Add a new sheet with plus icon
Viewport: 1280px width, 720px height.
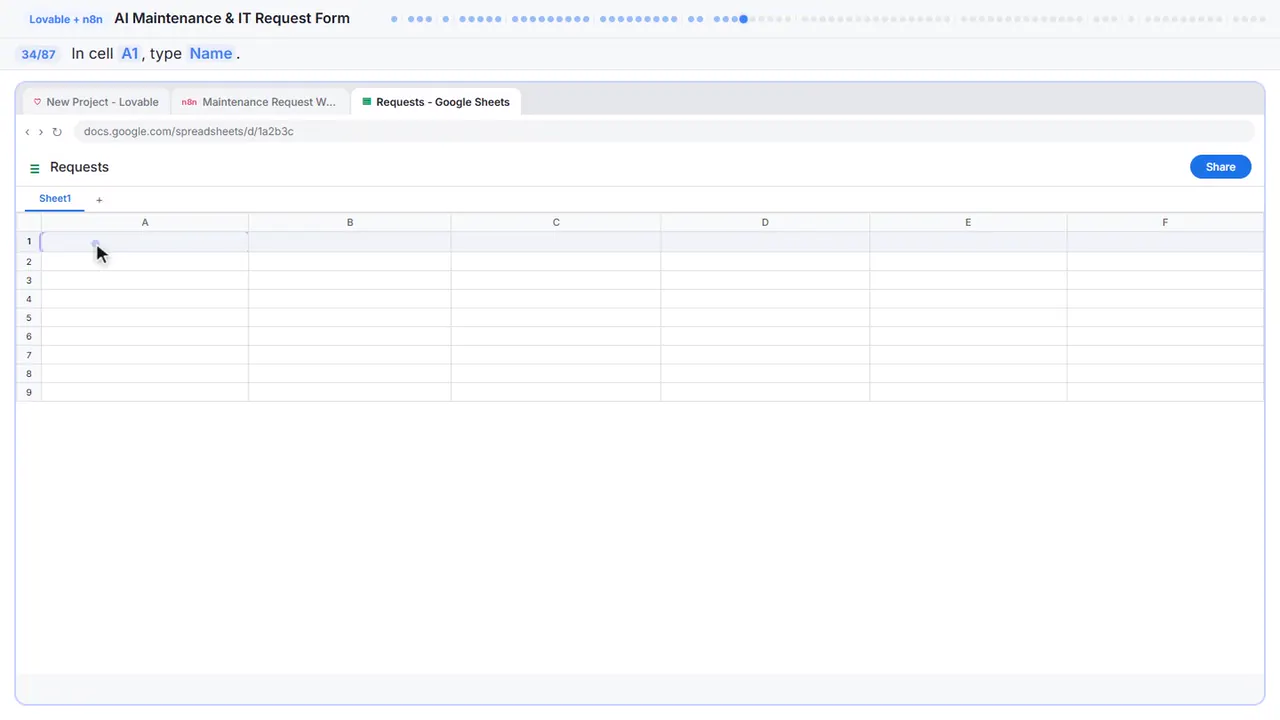tap(99, 200)
